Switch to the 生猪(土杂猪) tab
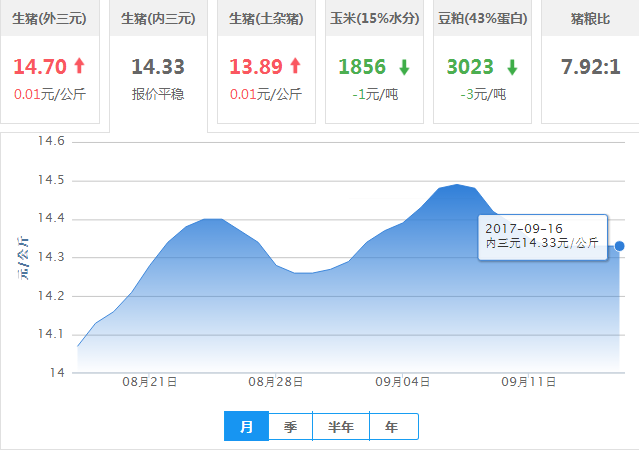This screenshot has width=639, height=450. coord(266,19)
